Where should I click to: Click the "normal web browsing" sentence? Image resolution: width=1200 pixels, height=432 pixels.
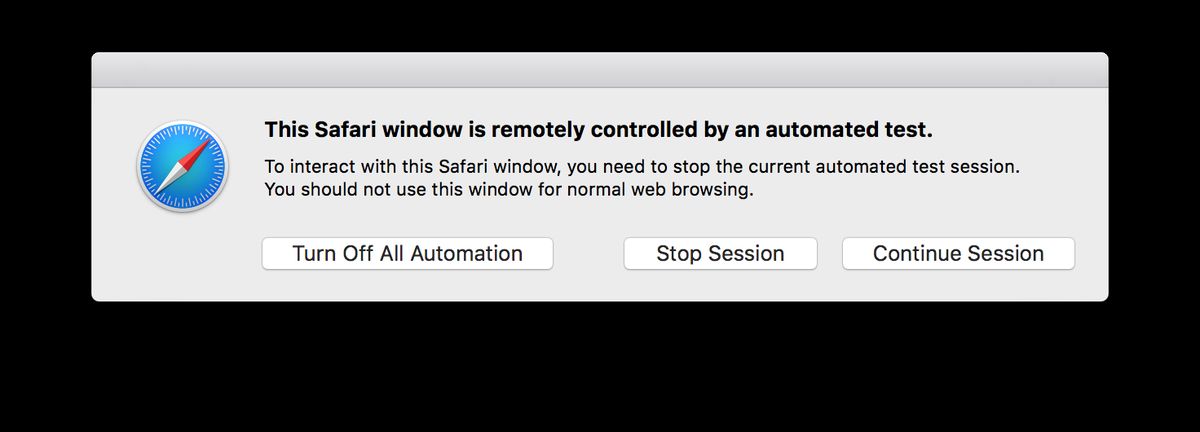pos(508,189)
